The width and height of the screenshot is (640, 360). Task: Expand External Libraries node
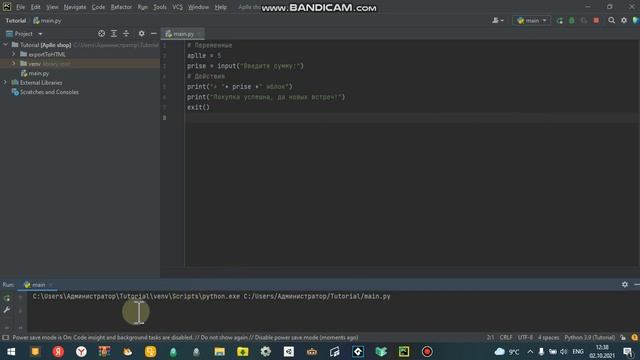[x=6, y=82]
